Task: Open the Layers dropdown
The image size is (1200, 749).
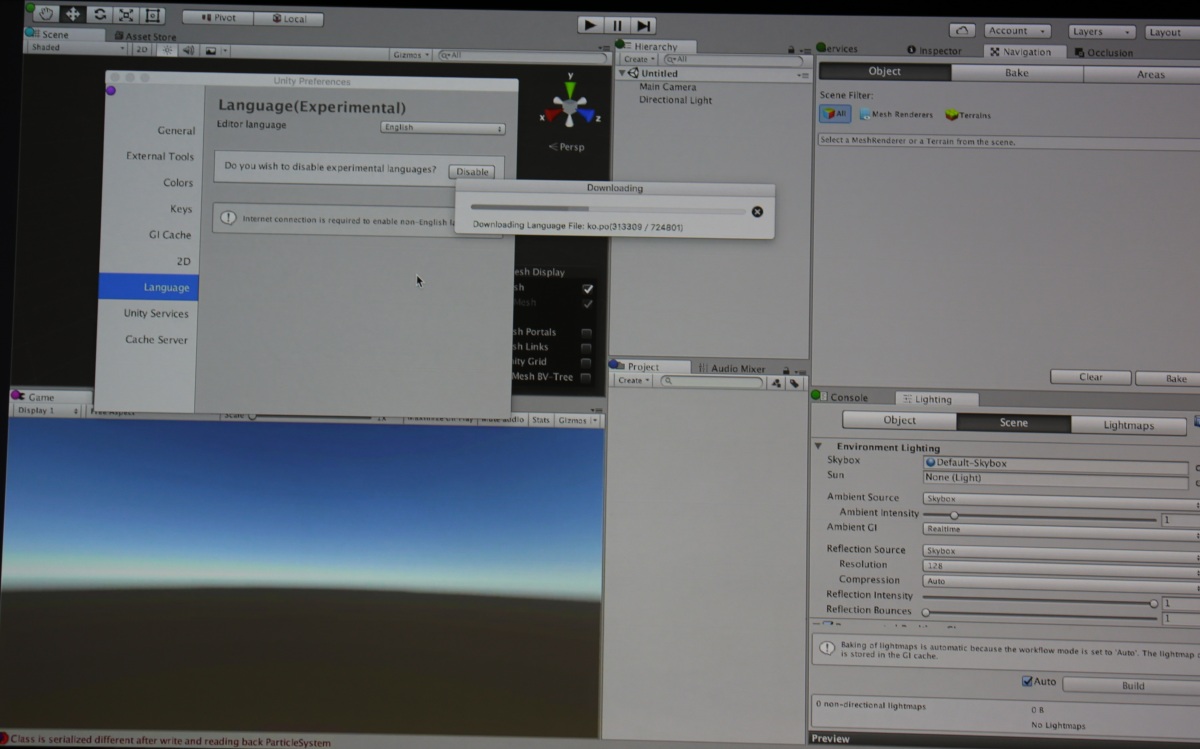Action: (x=1101, y=32)
